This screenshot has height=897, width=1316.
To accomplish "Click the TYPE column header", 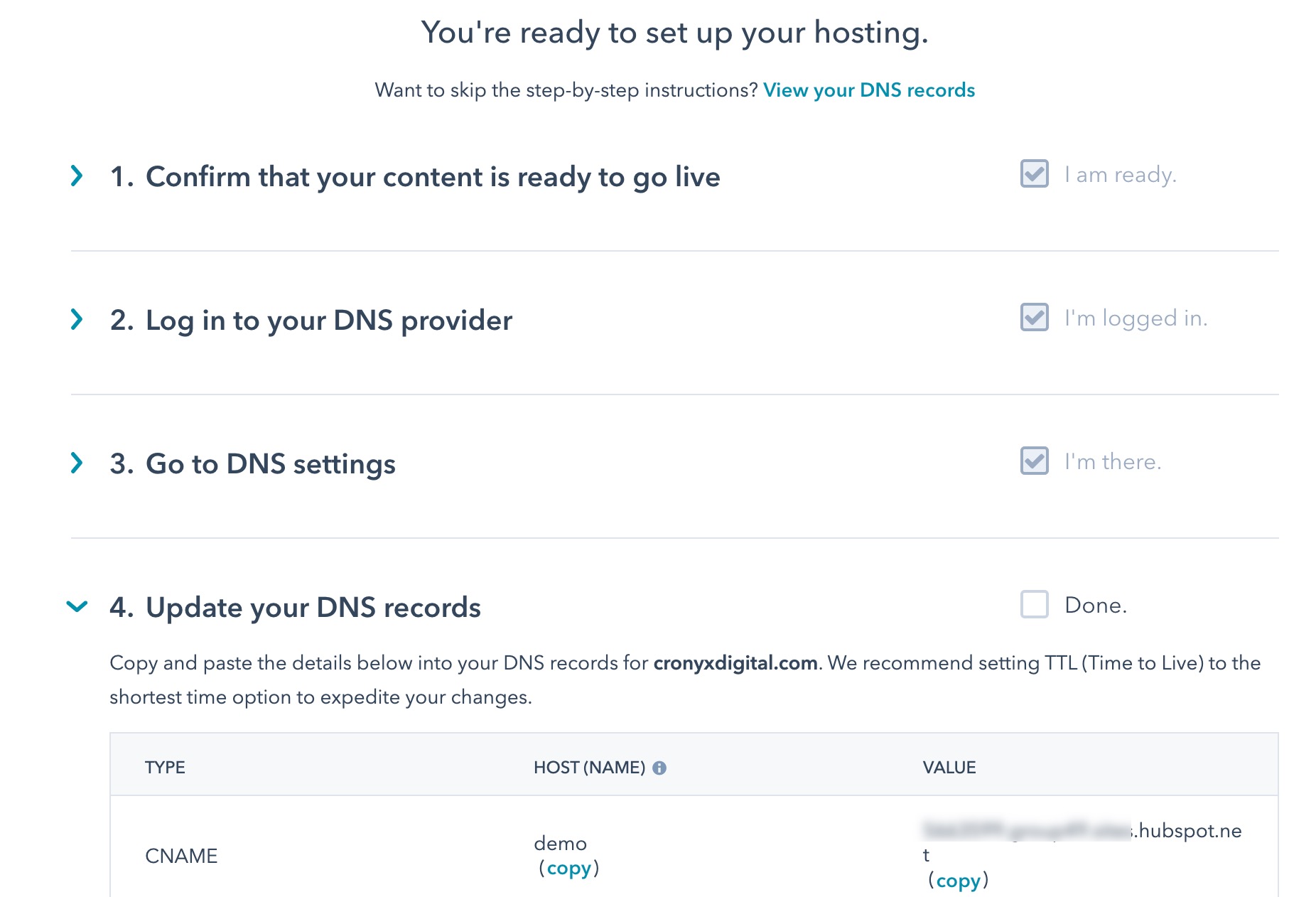I will click(165, 768).
